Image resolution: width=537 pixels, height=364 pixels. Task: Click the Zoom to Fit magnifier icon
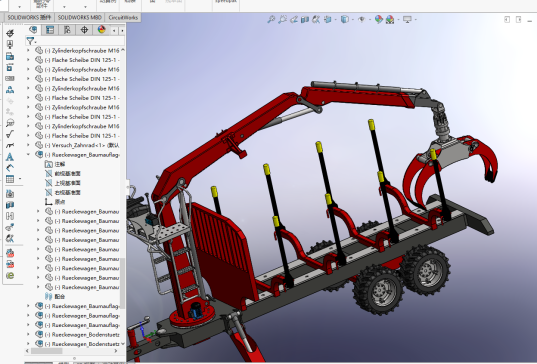[x=271, y=20]
